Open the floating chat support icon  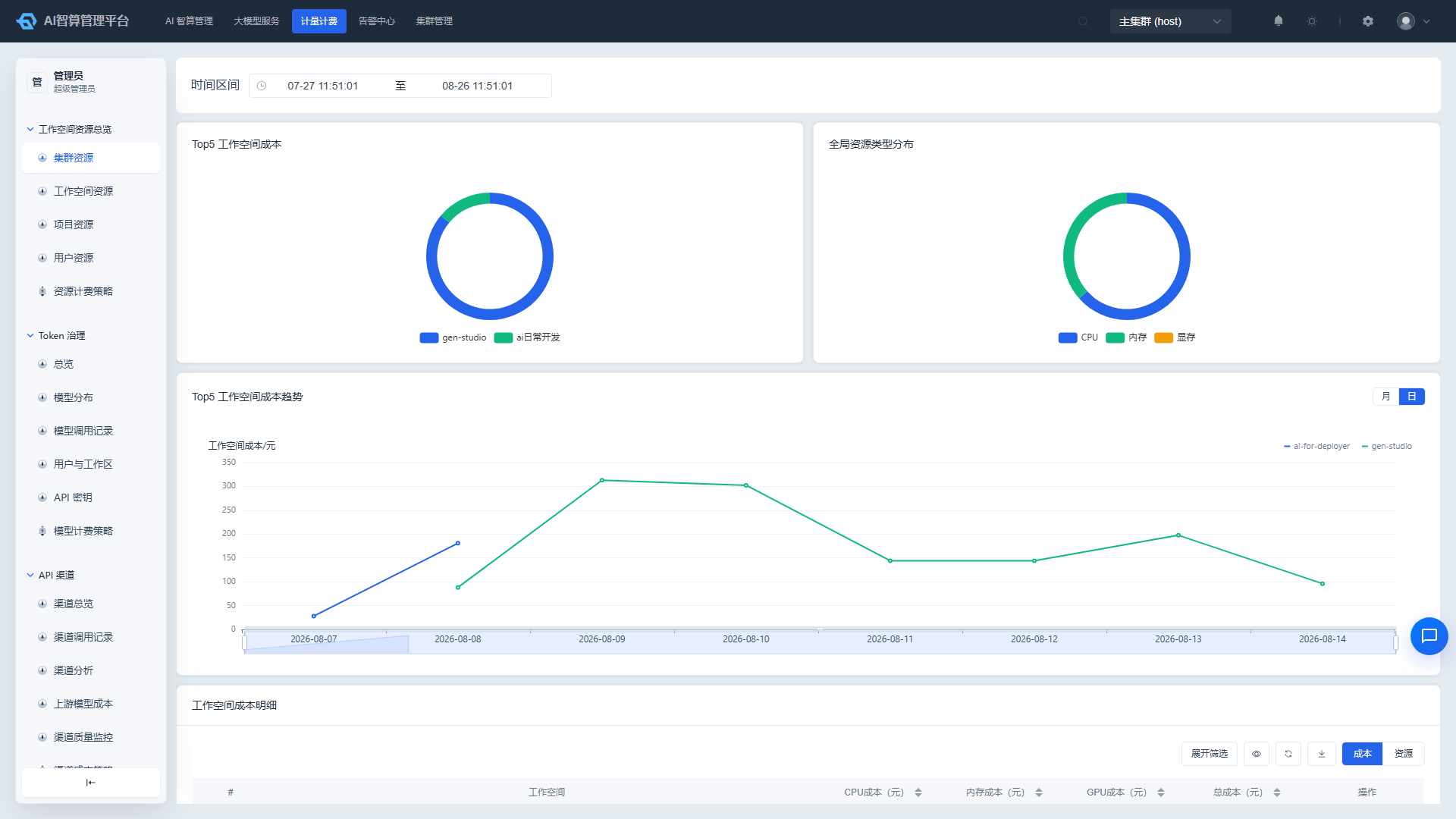[x=1429, y=636]
